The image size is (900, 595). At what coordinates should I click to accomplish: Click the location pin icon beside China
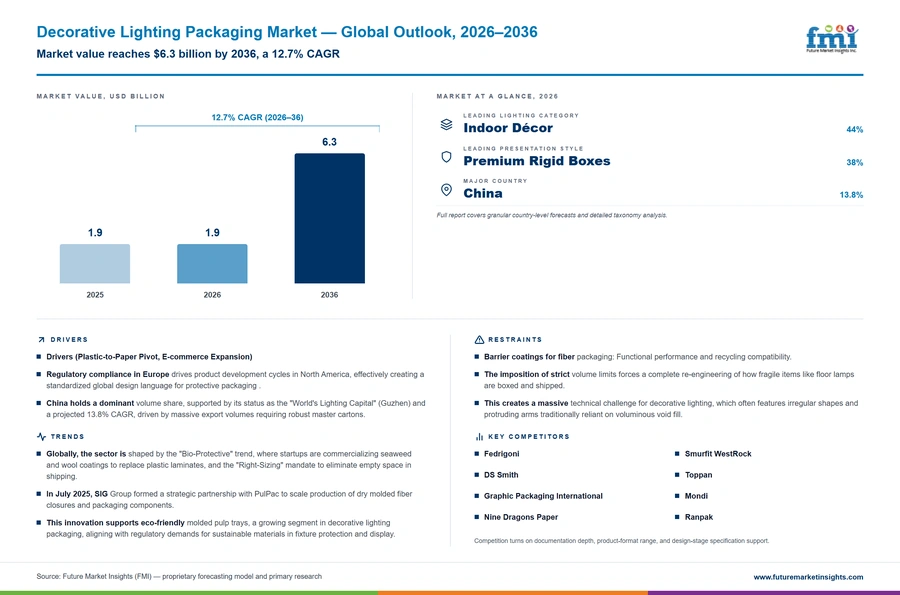[446, 190]
